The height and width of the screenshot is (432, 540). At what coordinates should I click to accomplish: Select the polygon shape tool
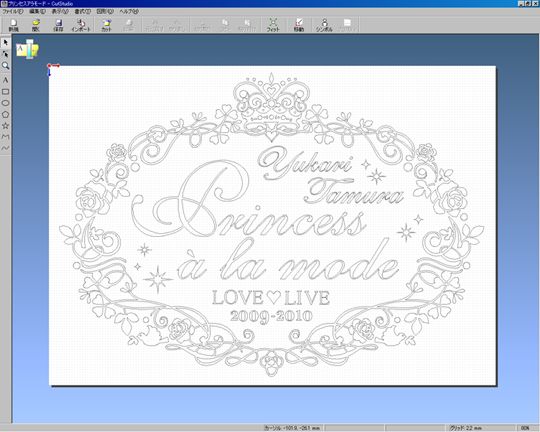[x=6, y=114]
